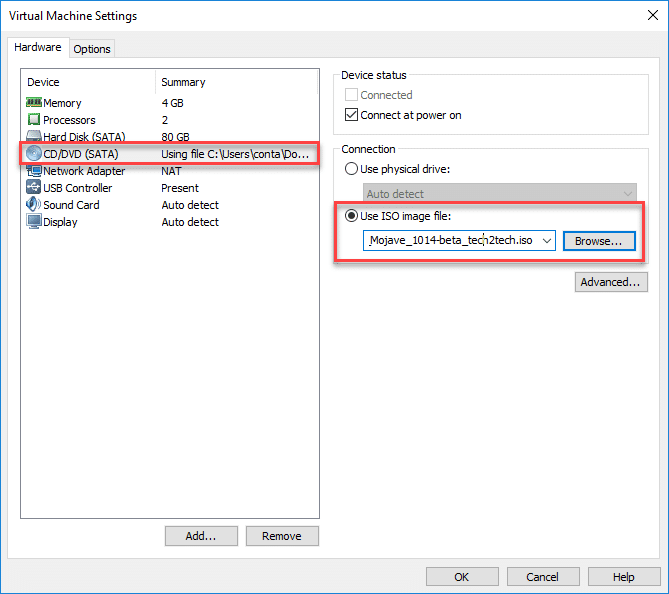The image size is (669, 594).
Task: Open the Hardware tab
Action: (x=37, y=48)
